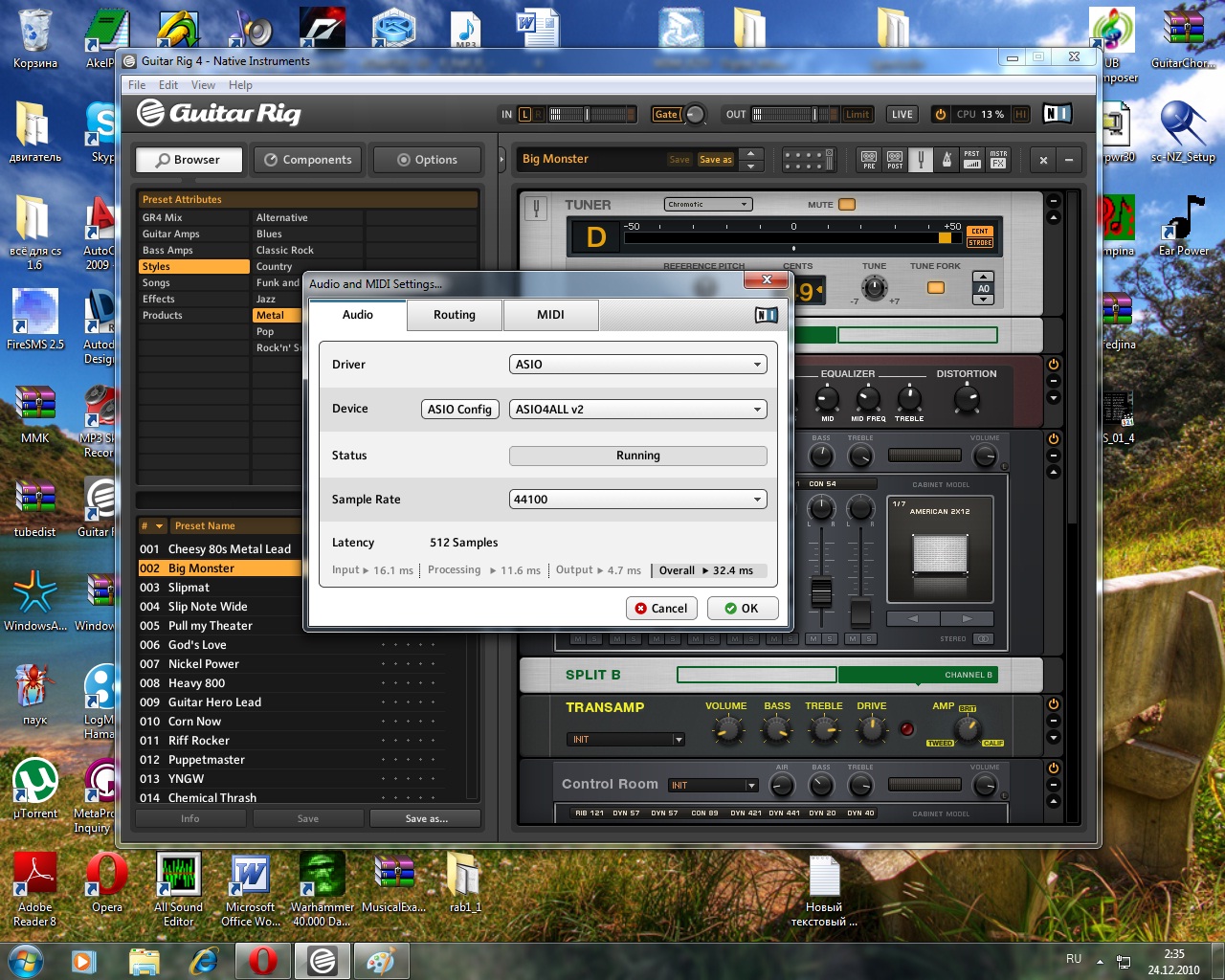Toggle the HI quality mode button

coord(1020,114)
